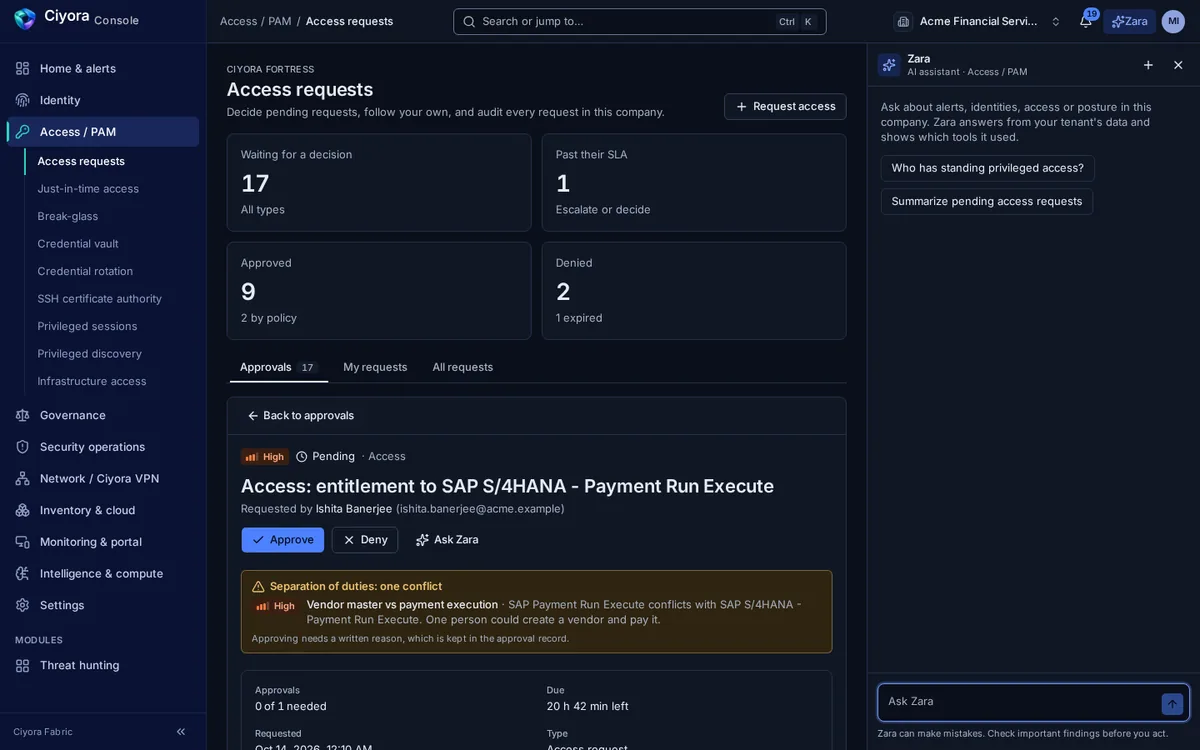The image size is (1200, 750).
Task: Open Inventory & cloud section
Action: (103, 510)
